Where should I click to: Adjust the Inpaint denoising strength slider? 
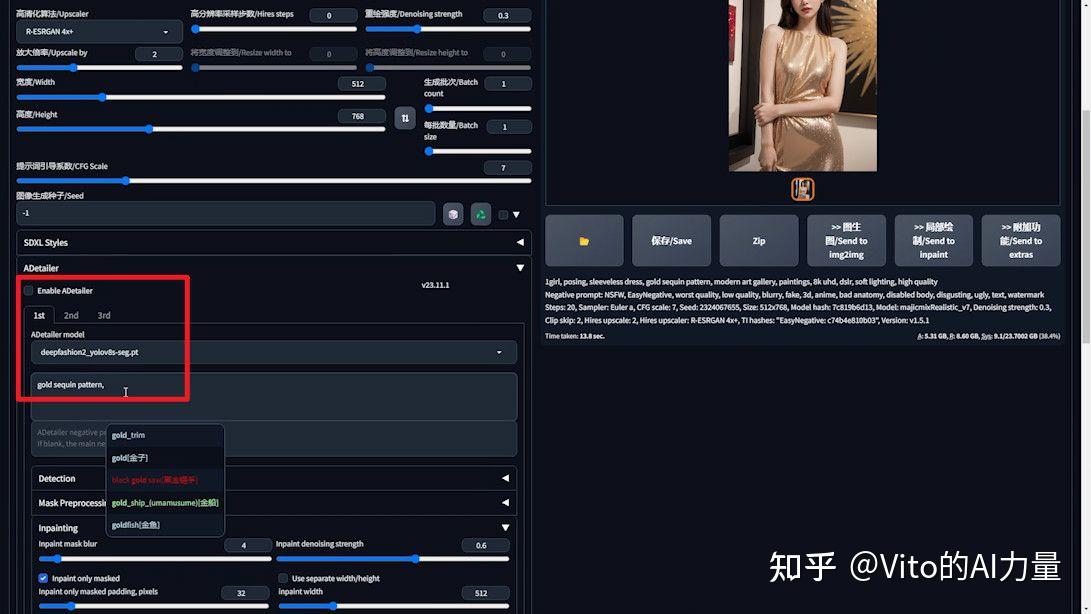pyautogui.click(x=392, y=558)
